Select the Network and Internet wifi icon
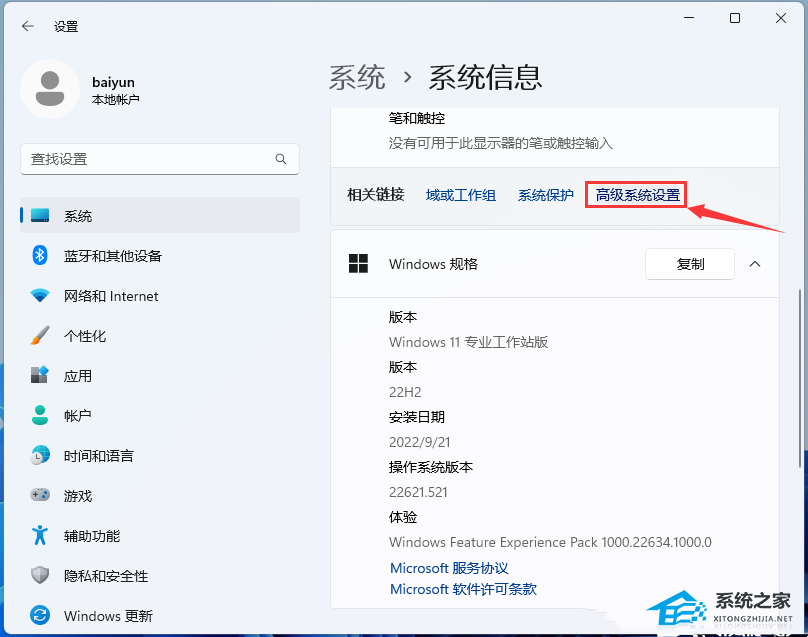The image size is (808, 637). pos(40,296)
